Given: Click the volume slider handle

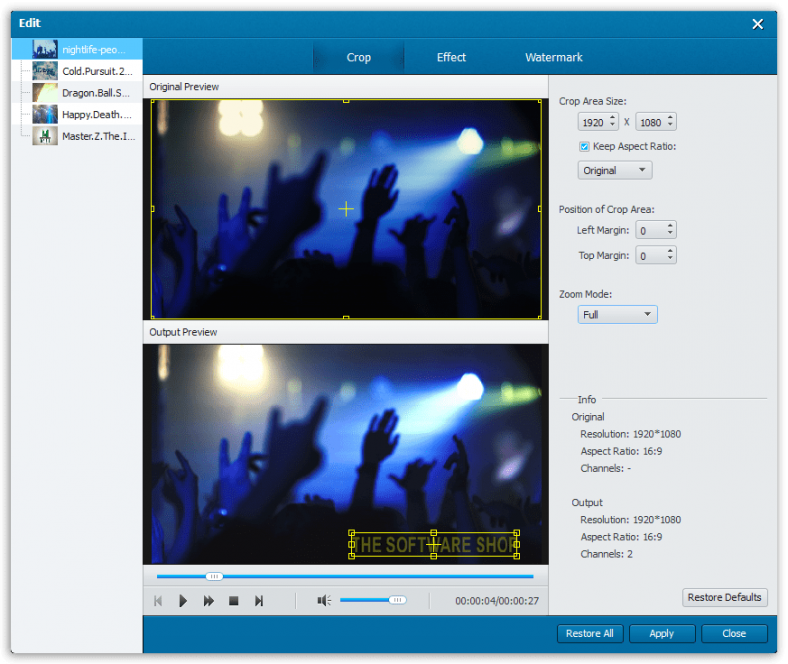Looking at the screenshot, I should pyautogui.click(x=398, y=600).
